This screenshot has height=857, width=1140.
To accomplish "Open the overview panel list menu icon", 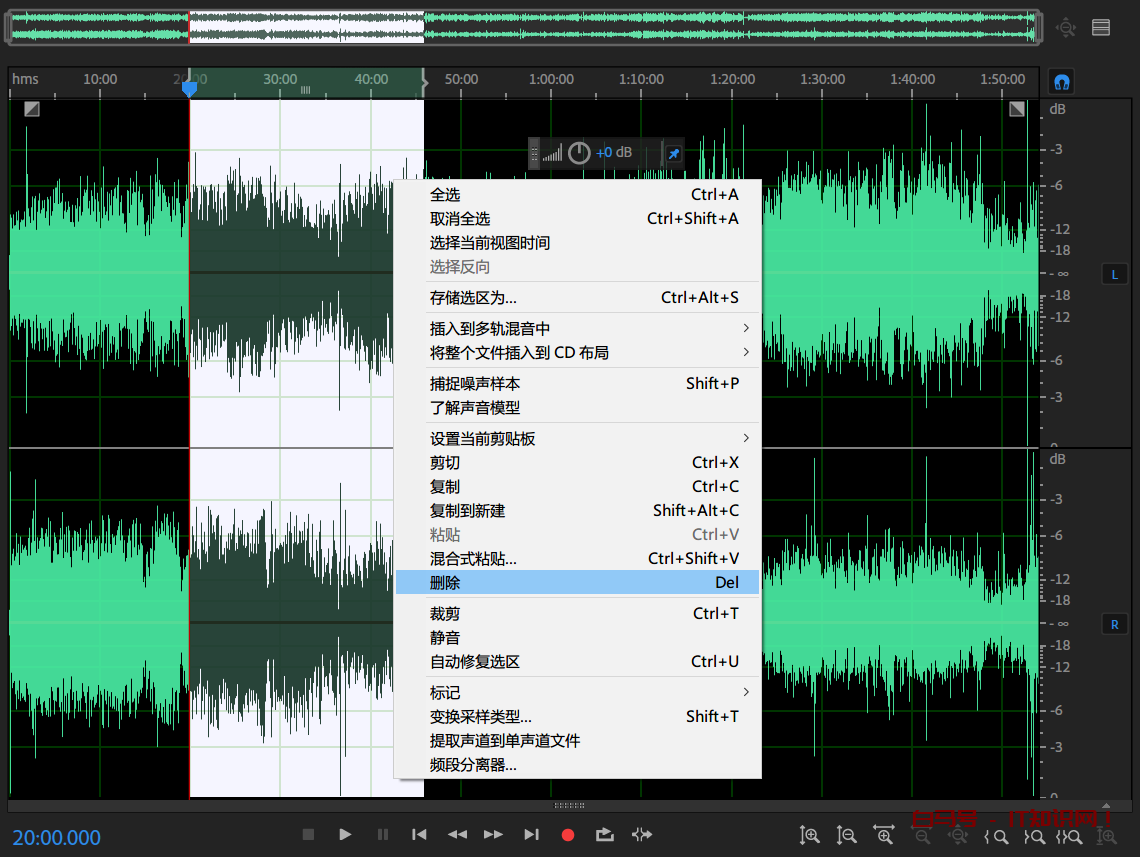I will click(1101, 27).
